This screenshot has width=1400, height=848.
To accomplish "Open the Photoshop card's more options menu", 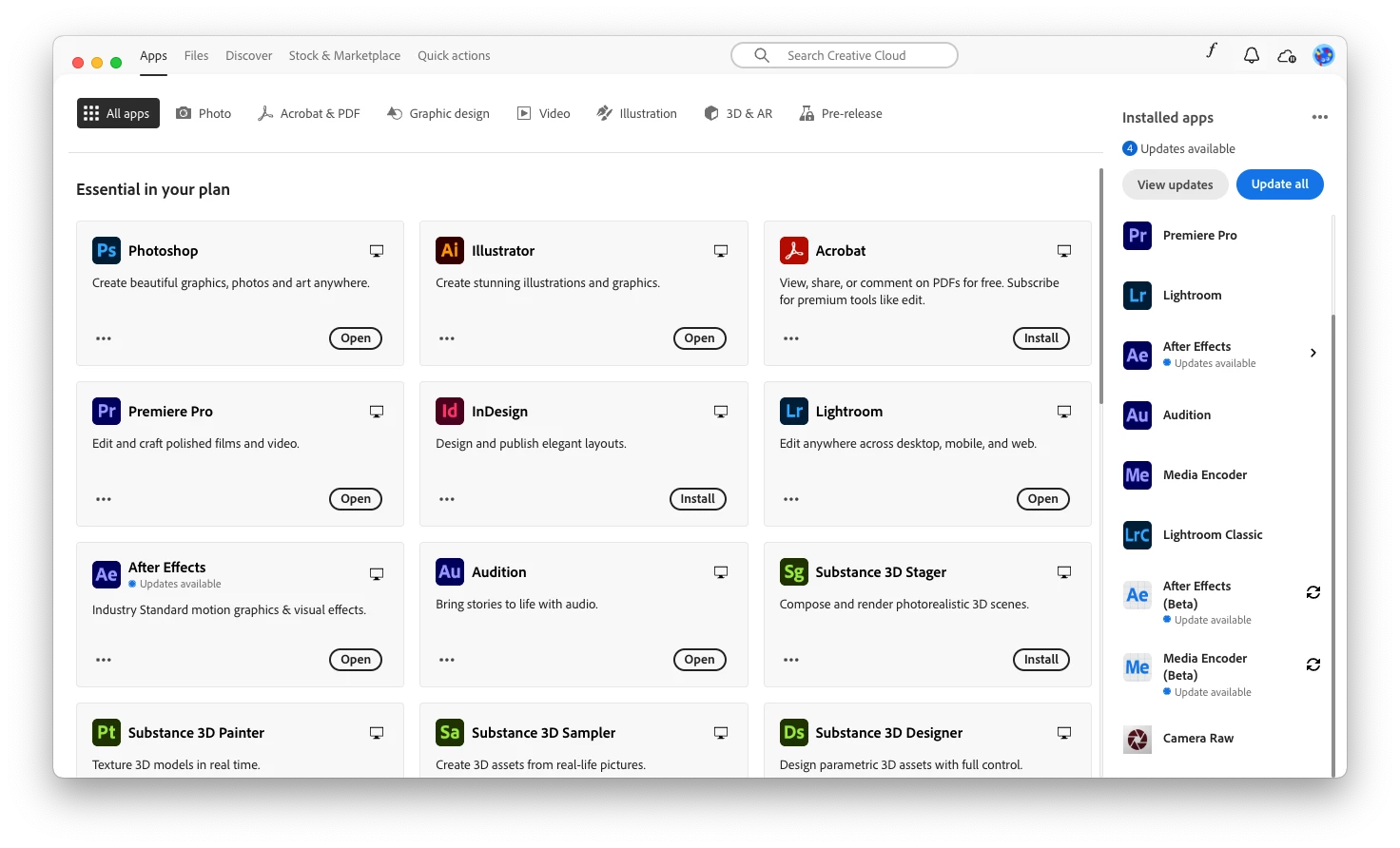I will coord(104,338).
